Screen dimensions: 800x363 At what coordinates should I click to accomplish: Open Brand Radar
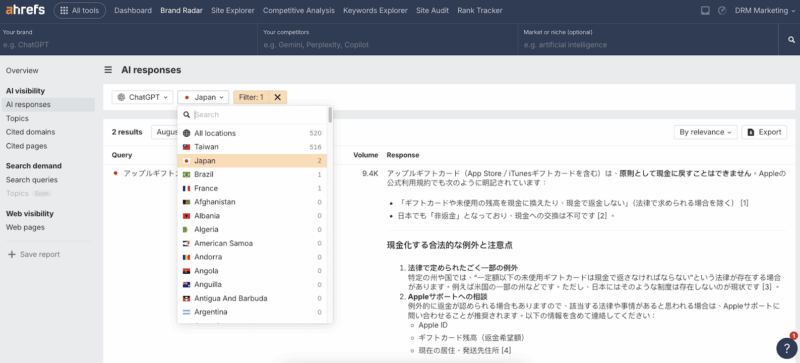181,11
